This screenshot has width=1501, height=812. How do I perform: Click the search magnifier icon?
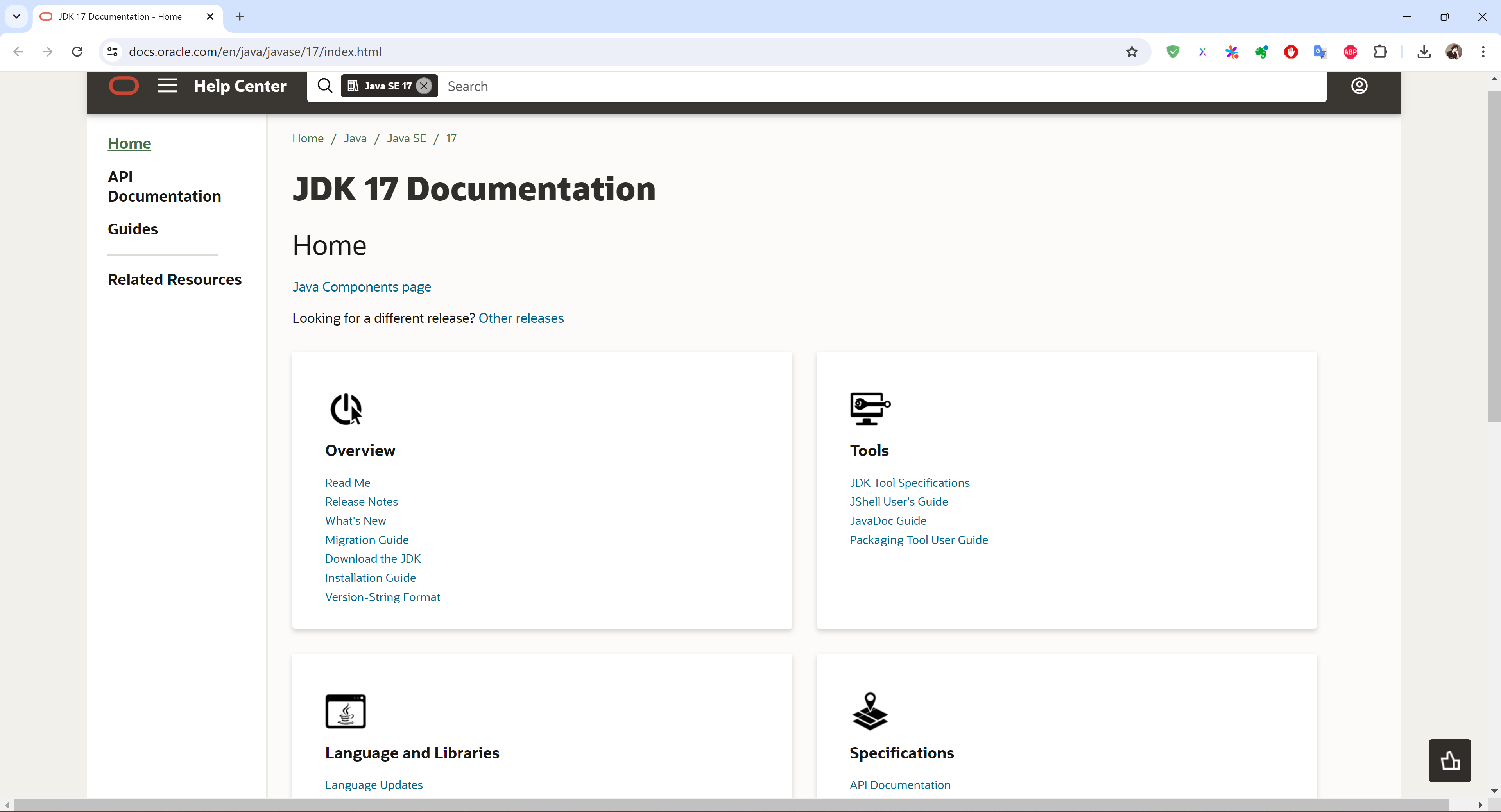[324, 86]
